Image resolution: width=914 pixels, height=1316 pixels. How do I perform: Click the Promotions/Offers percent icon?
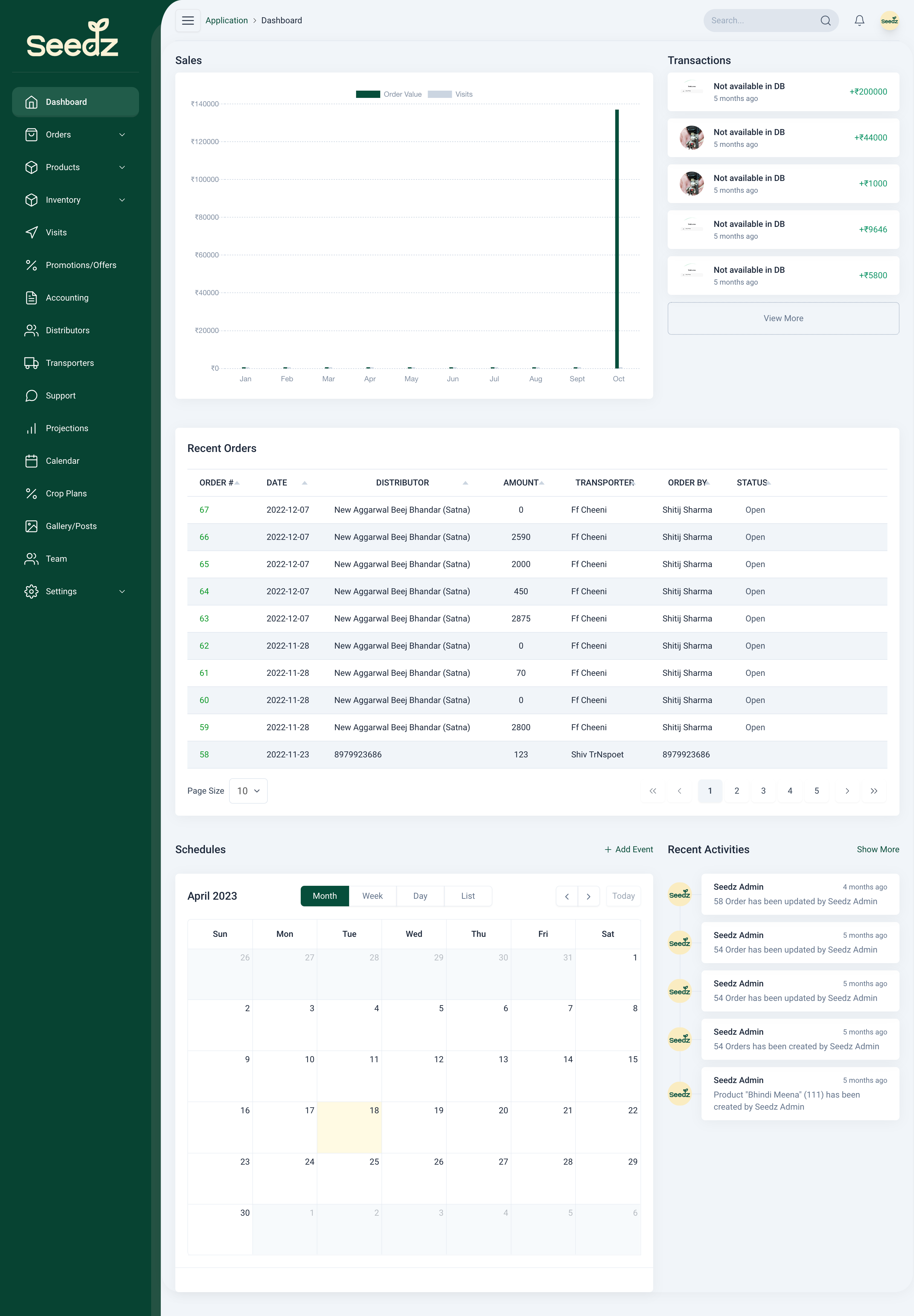click(x=31, y=265)
